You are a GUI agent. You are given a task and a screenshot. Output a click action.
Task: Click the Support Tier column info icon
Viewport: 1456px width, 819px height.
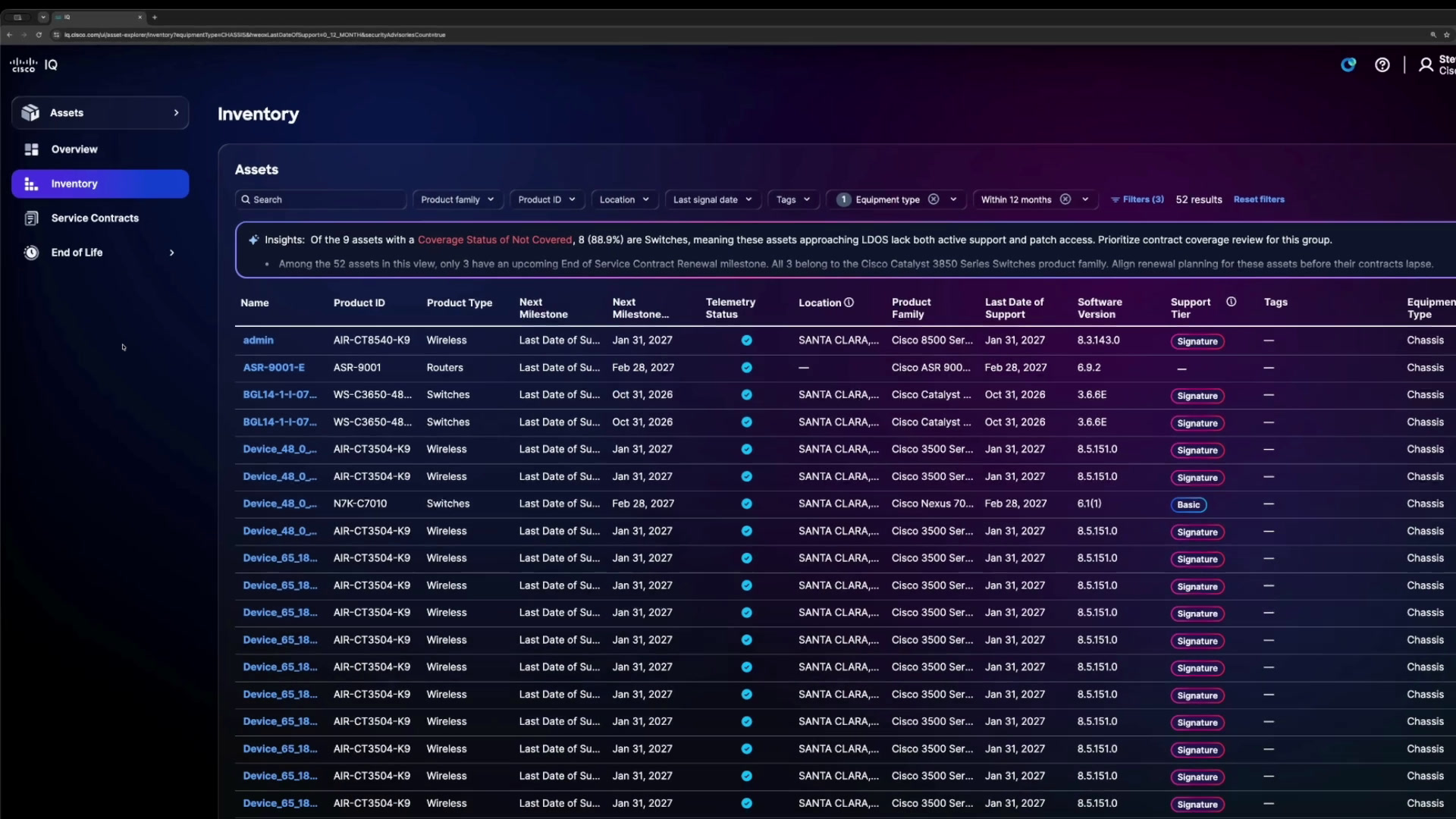tap(1231, 302)
